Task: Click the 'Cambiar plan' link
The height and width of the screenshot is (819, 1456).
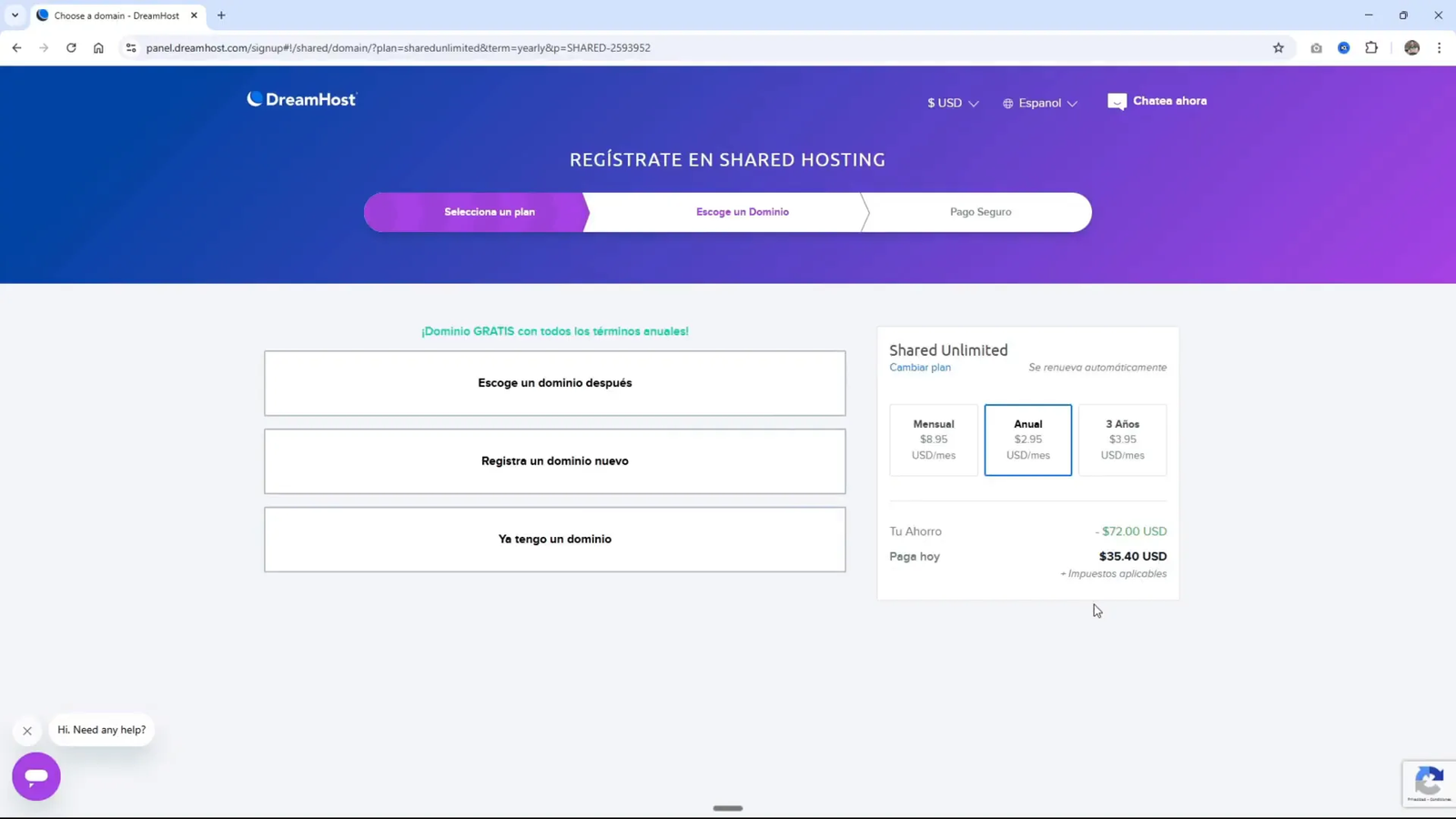Action: (920, 368)
